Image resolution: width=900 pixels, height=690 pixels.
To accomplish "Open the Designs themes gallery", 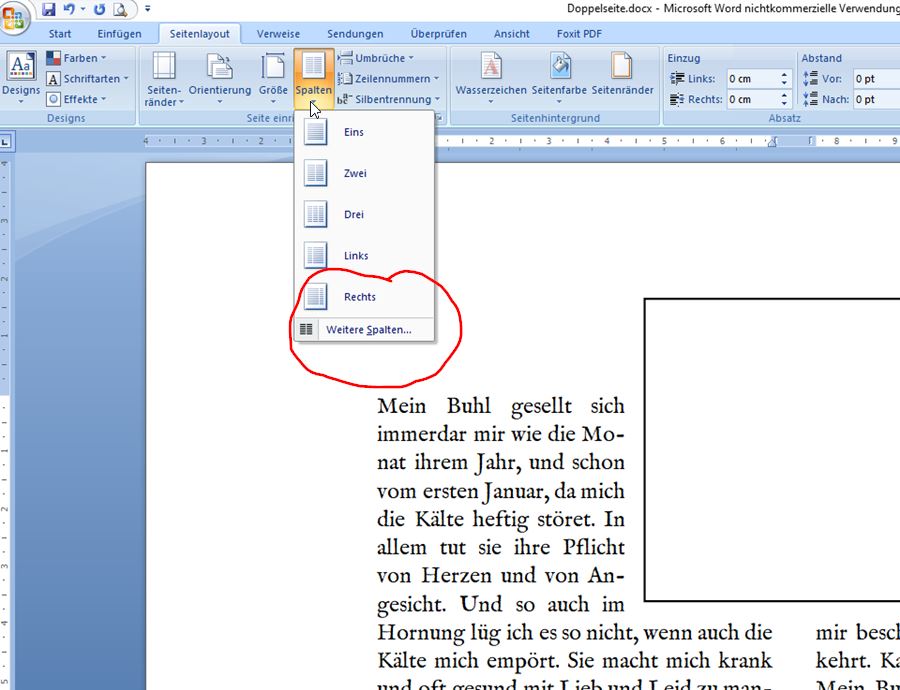I will coord(21,74).
